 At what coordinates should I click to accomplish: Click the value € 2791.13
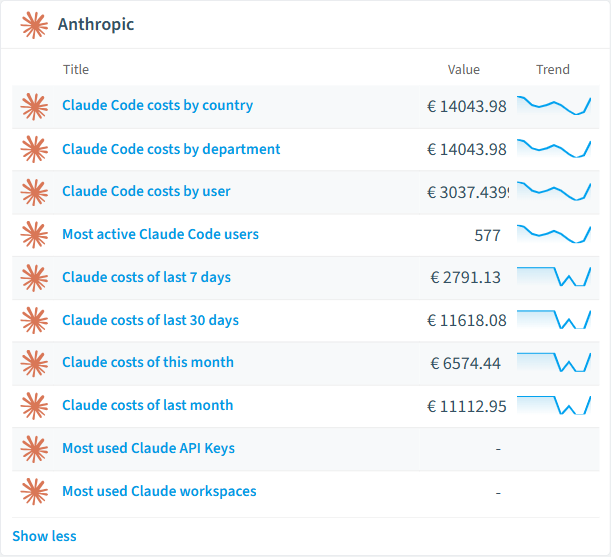pos(465,278)
